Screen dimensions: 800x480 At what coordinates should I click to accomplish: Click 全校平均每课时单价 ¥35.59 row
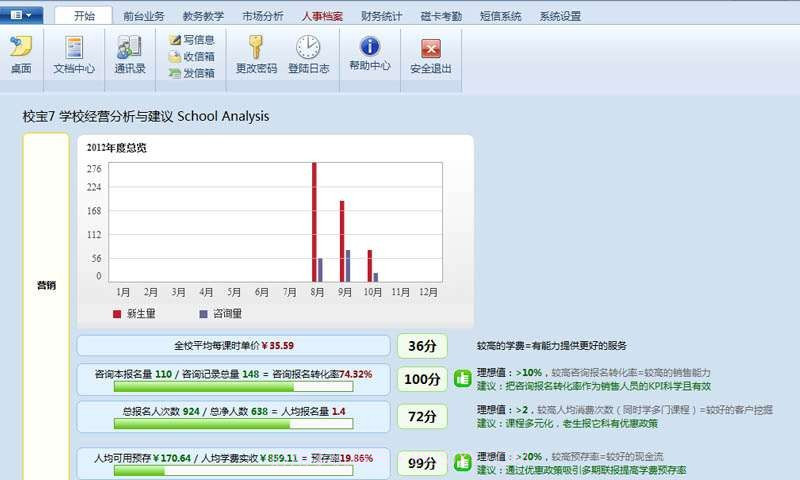click(x=234, y=346)
